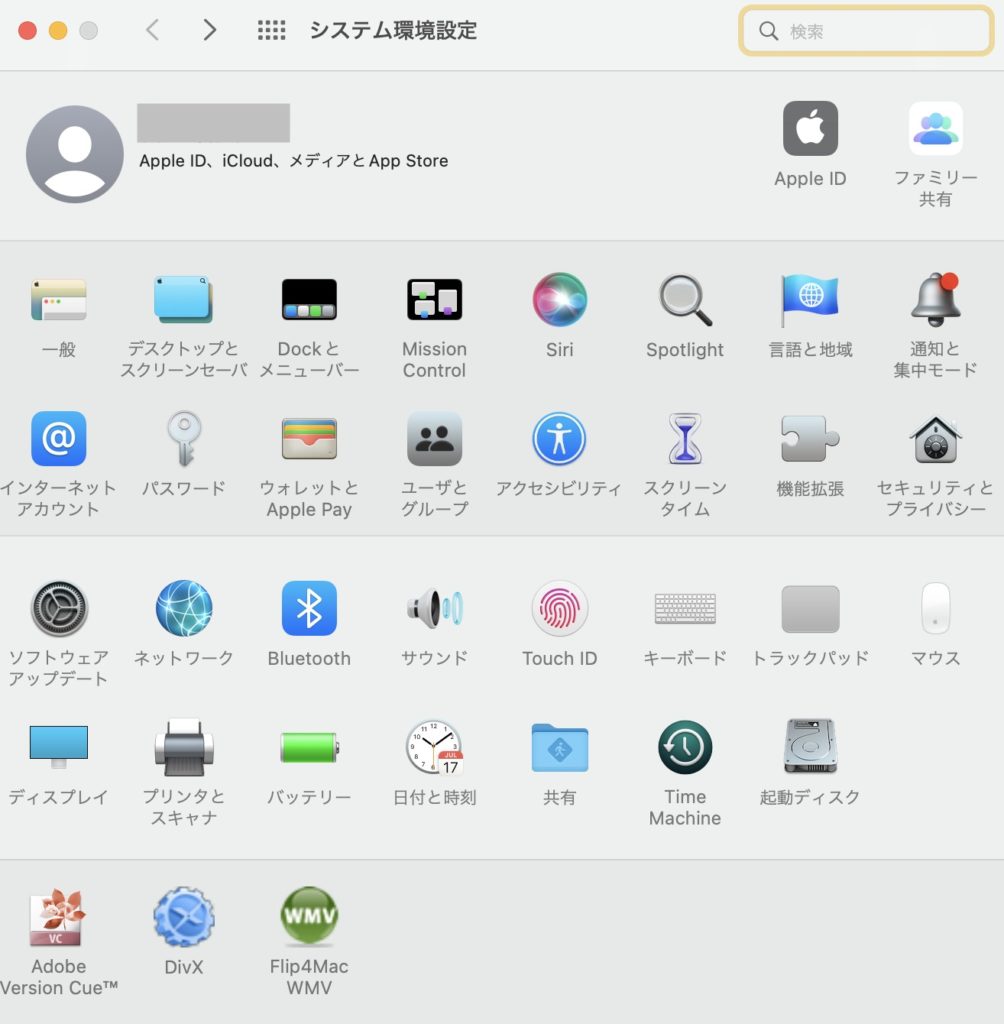Image resolution: width=1004 pixels, height=1024 pixels.
Task: Open the DivX preference pane
Action: click(184, 916)
